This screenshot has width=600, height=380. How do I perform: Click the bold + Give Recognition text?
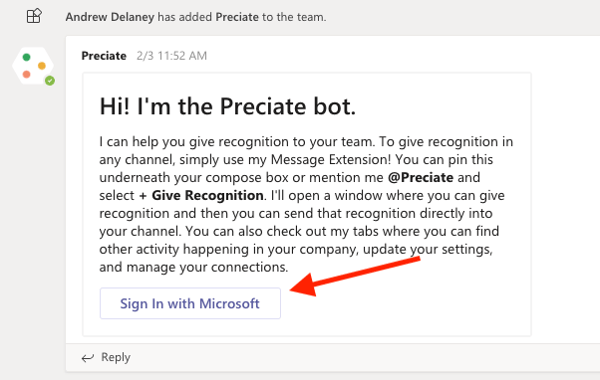(201, 196)
